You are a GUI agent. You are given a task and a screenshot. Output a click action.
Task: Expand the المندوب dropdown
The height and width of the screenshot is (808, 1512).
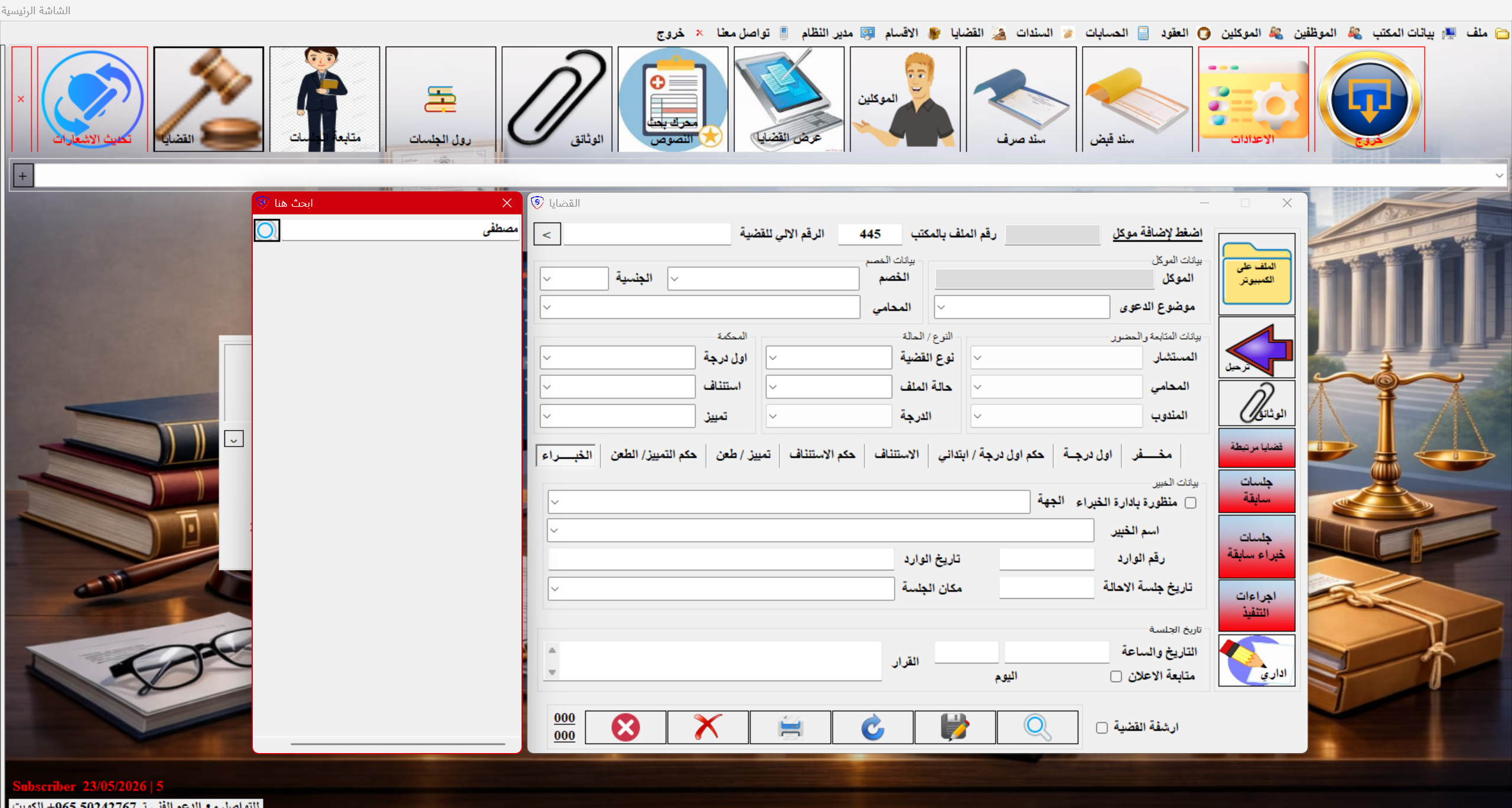(977, 416)
